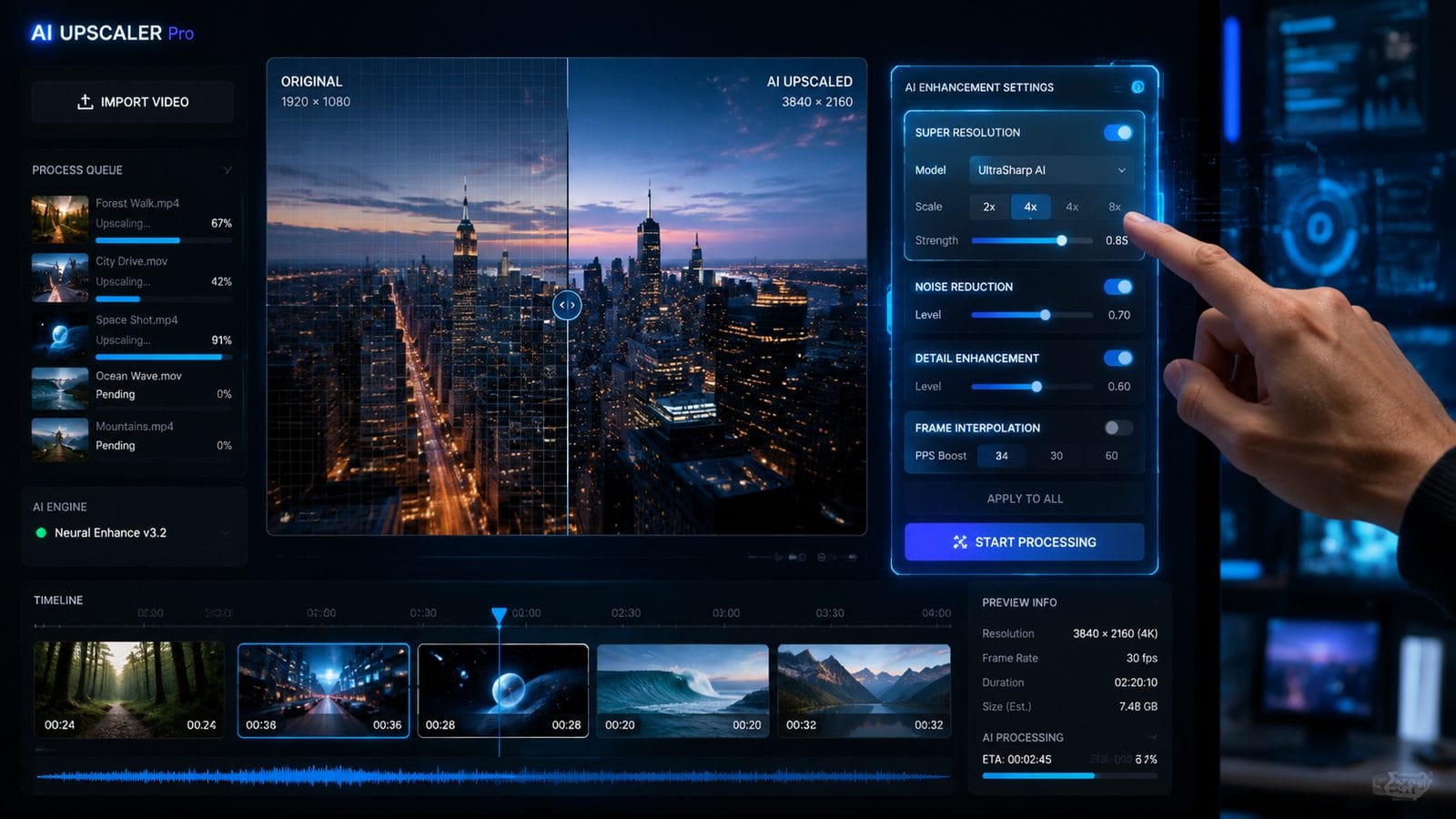Click the Start Processing button
This screenshot has height=819, width=1456.
point(1025,542)
